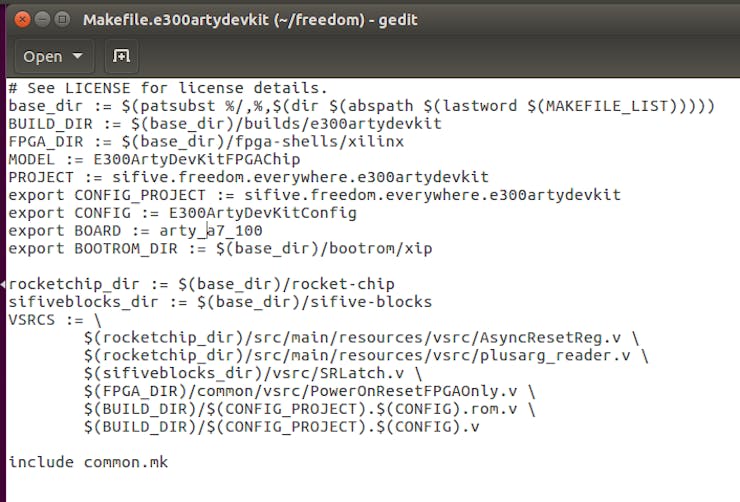Minimize the gedit window

(x=42, y=19)
